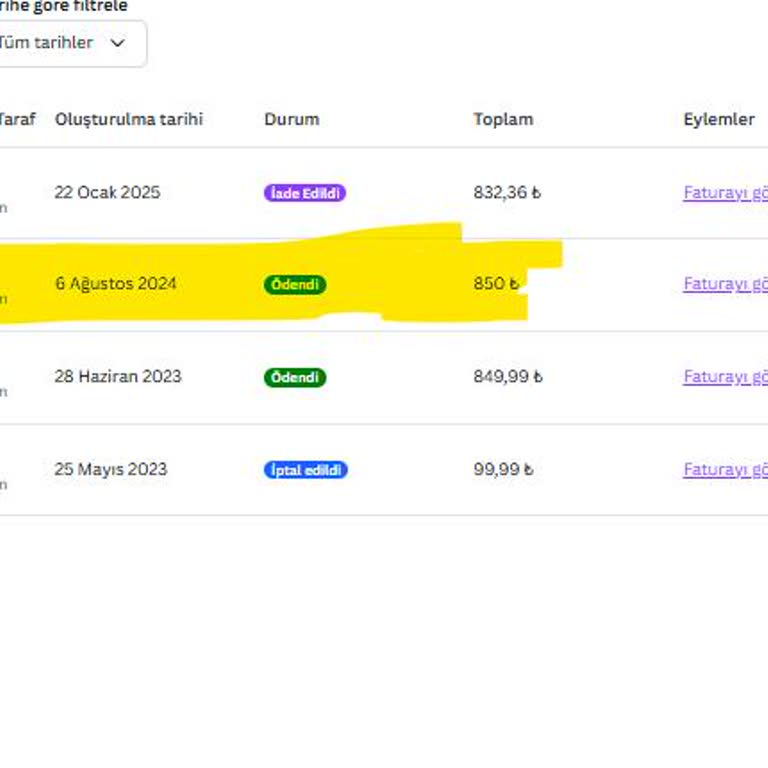Select the date 28 Haziran 2023
The image size is (768, 768).
coord(118,376)
